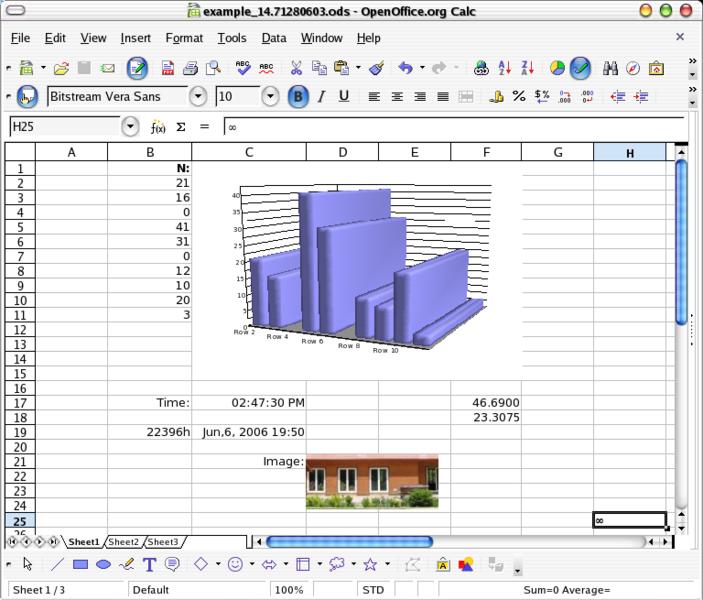This screenshot has width=703, height=600.
Task: Click column header C
Action: [x=248, y=152]
